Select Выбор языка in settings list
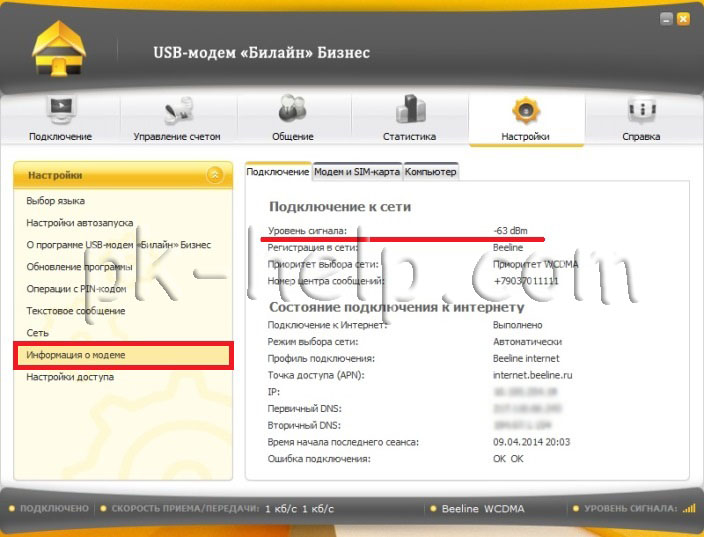Viewport: 704px width, 537px height. pyautogui.click(x=56, y=201)
